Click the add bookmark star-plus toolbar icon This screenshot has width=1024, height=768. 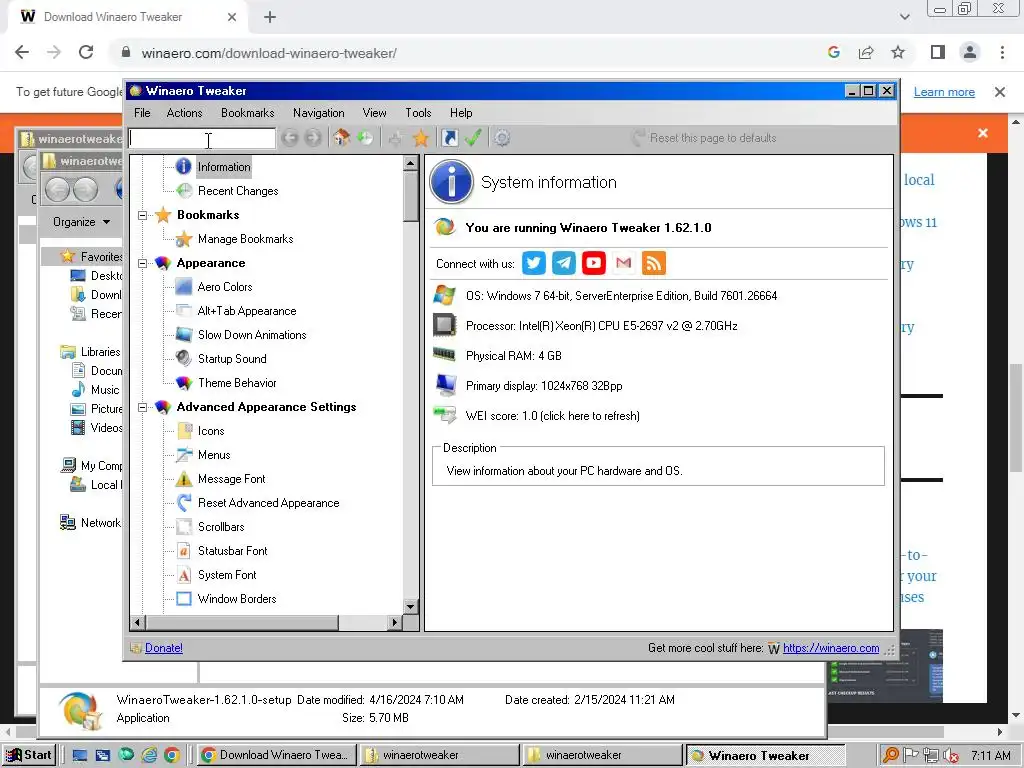(396, 138)
